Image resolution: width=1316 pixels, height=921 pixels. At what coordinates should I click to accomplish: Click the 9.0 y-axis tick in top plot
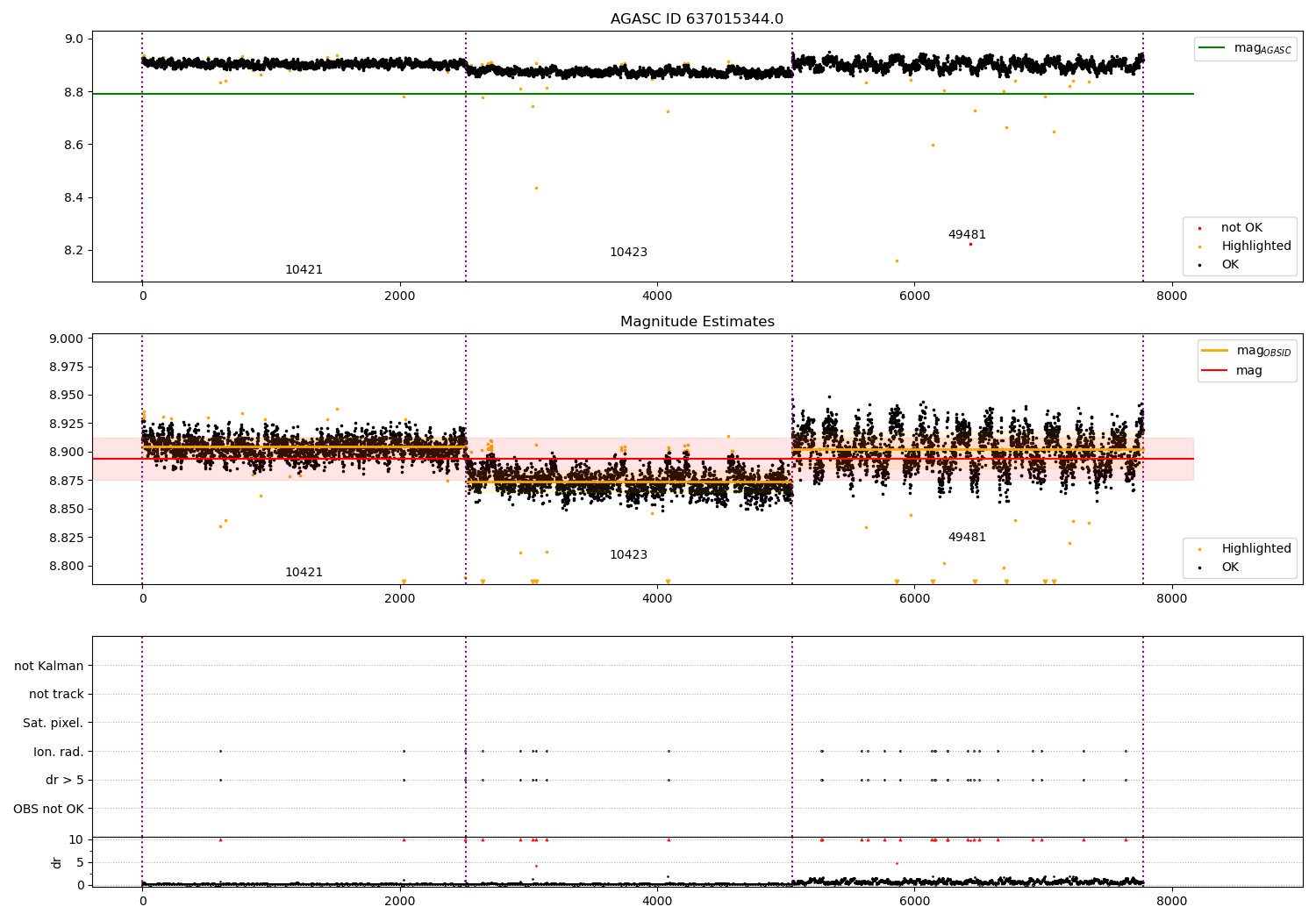coord(74,39)
